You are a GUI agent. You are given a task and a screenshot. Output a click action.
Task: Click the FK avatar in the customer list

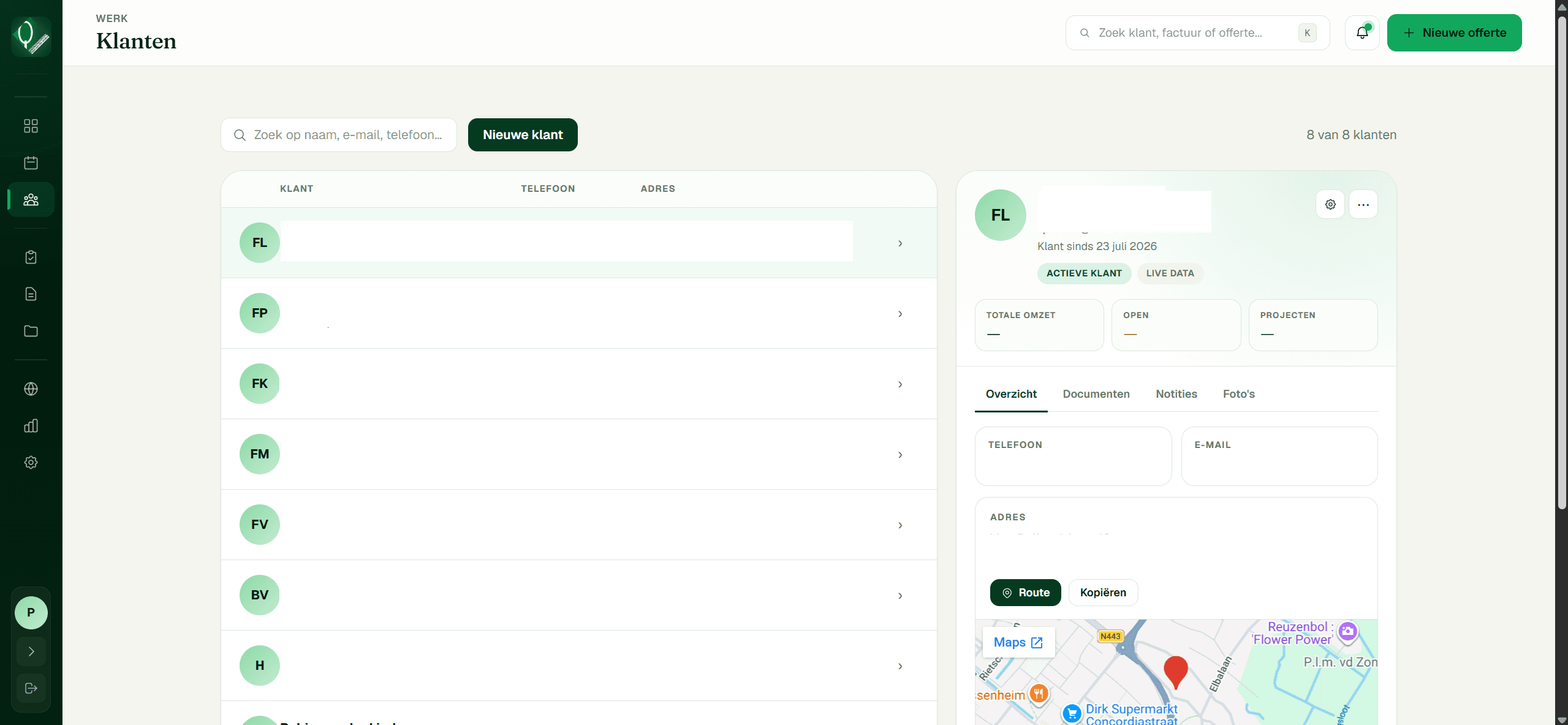click(260, 384)
